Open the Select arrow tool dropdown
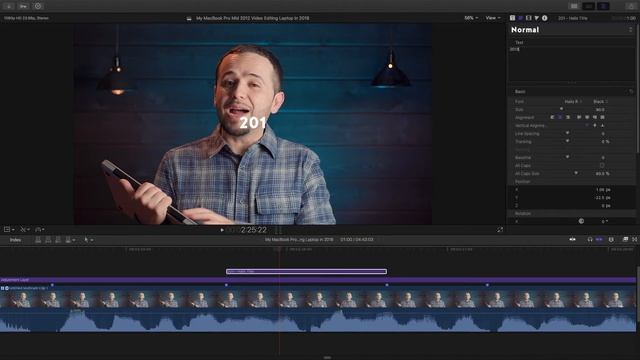The image size is (640, 360). 88,240
